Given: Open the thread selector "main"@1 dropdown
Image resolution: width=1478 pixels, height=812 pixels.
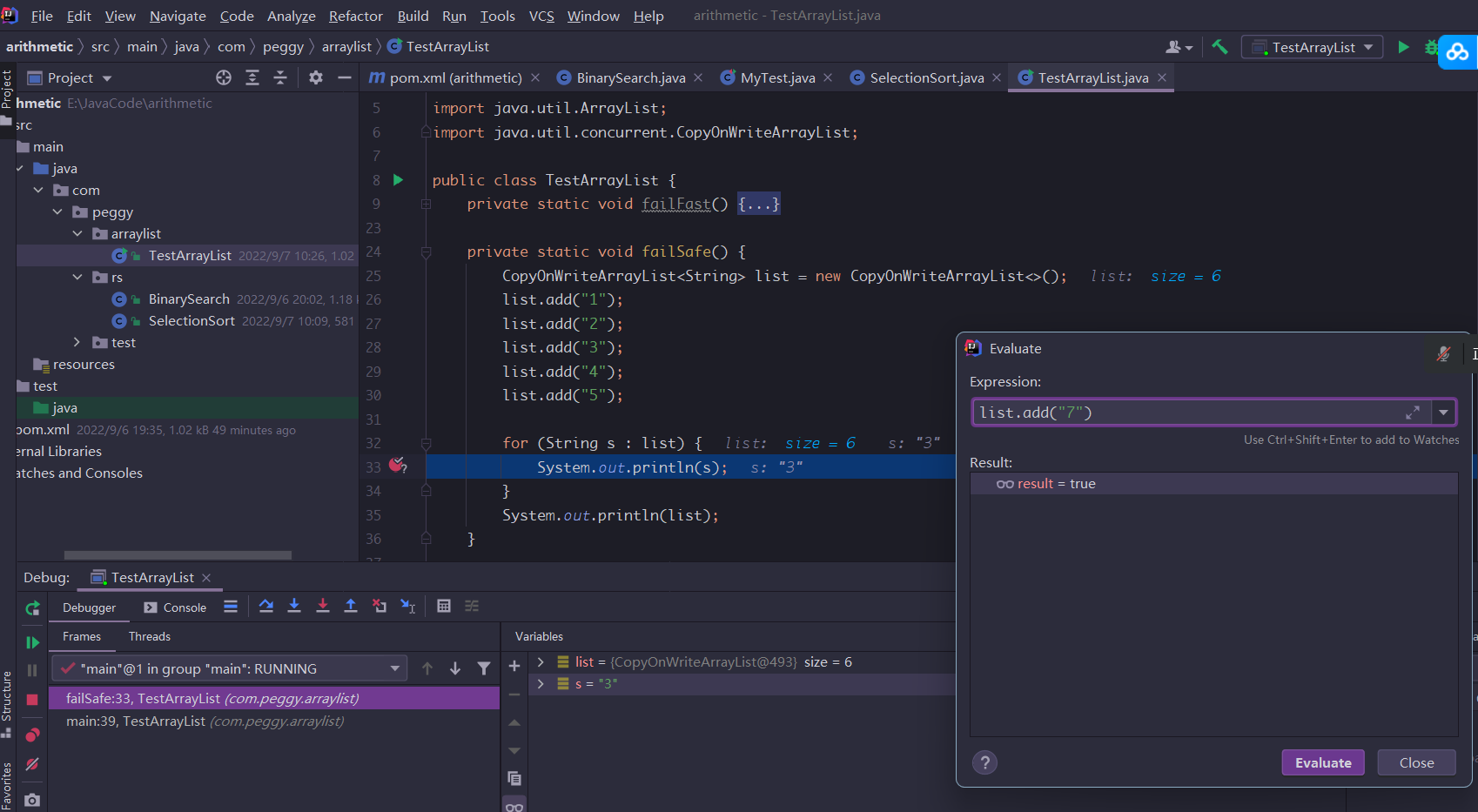Looking at the screenshot, I should point(230,668).
